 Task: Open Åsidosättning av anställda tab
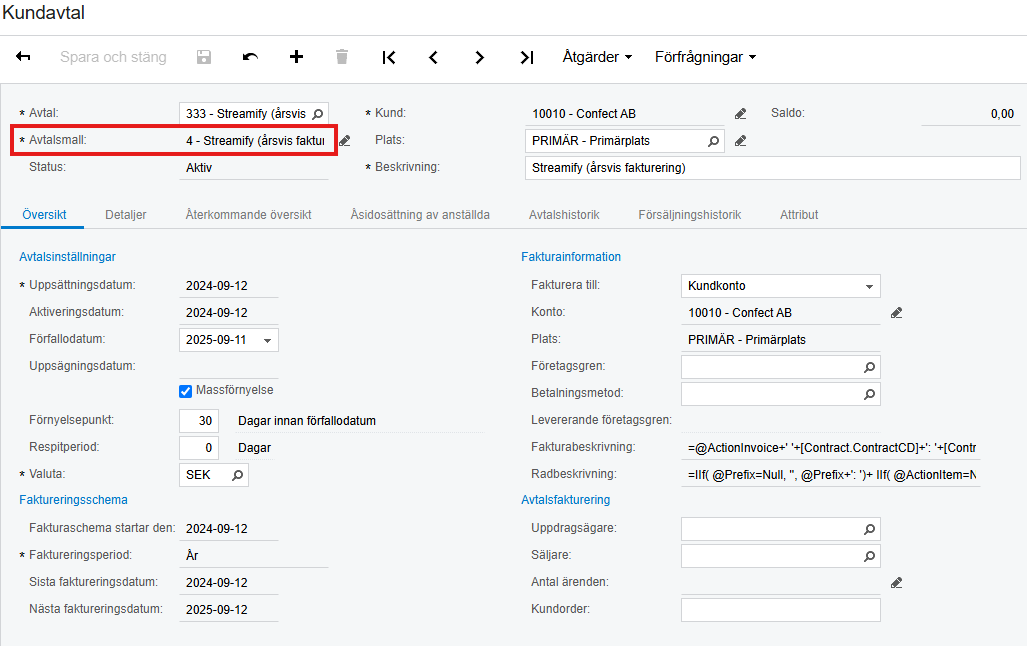click(420, 215)
